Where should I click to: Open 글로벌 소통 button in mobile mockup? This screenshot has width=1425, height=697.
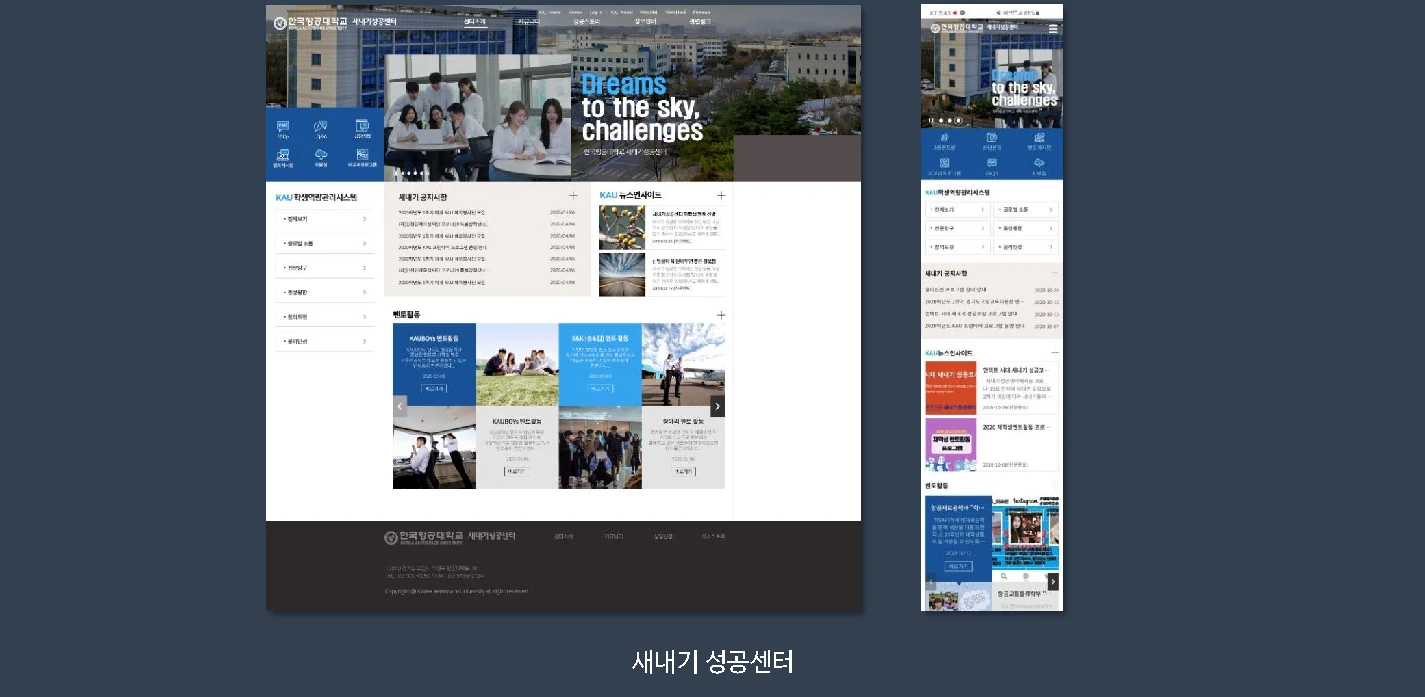pyautogui.click(x=1026, y=210)
